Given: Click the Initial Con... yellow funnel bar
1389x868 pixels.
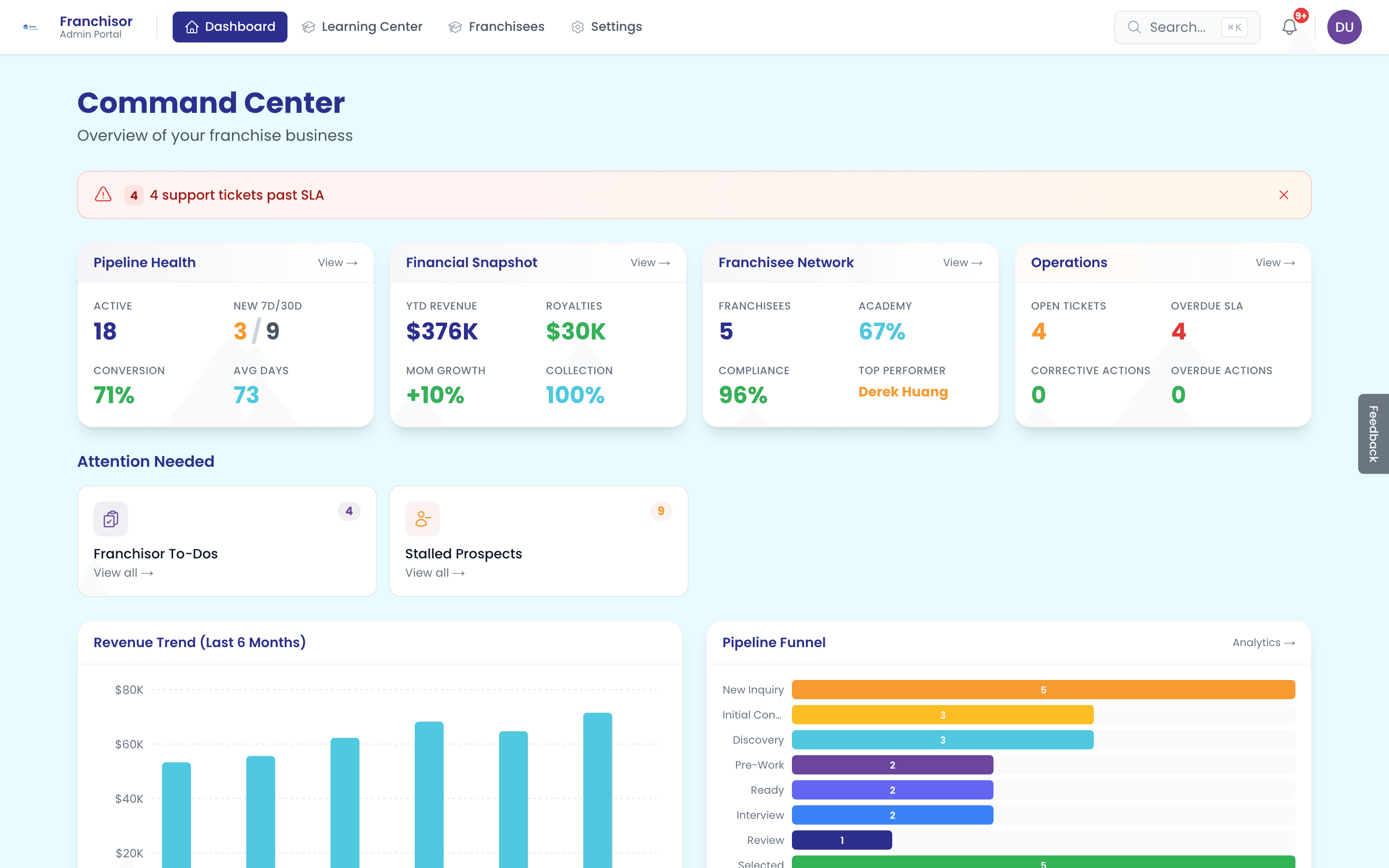Looking at the screenshot, I should coord(942,715).
